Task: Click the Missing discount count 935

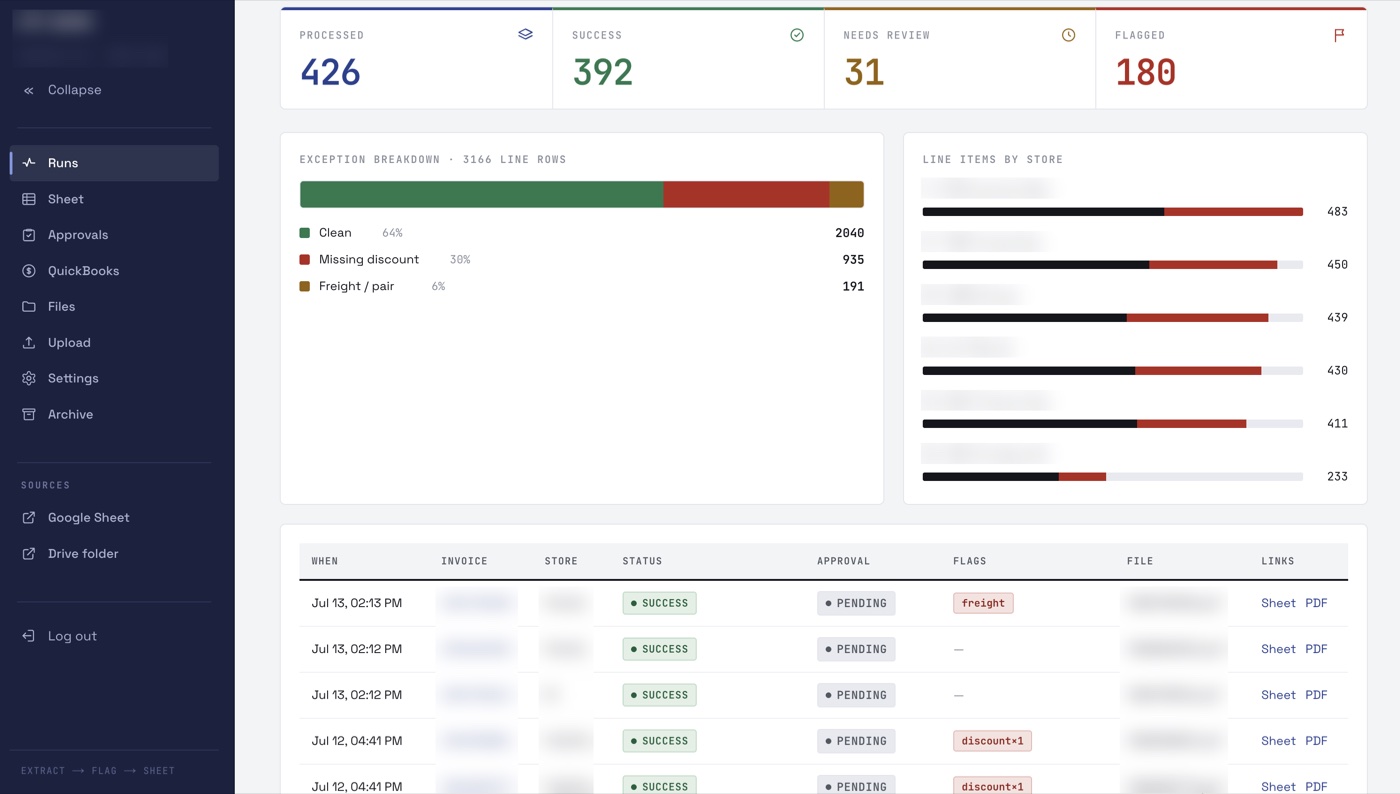Action: [853, 260]
